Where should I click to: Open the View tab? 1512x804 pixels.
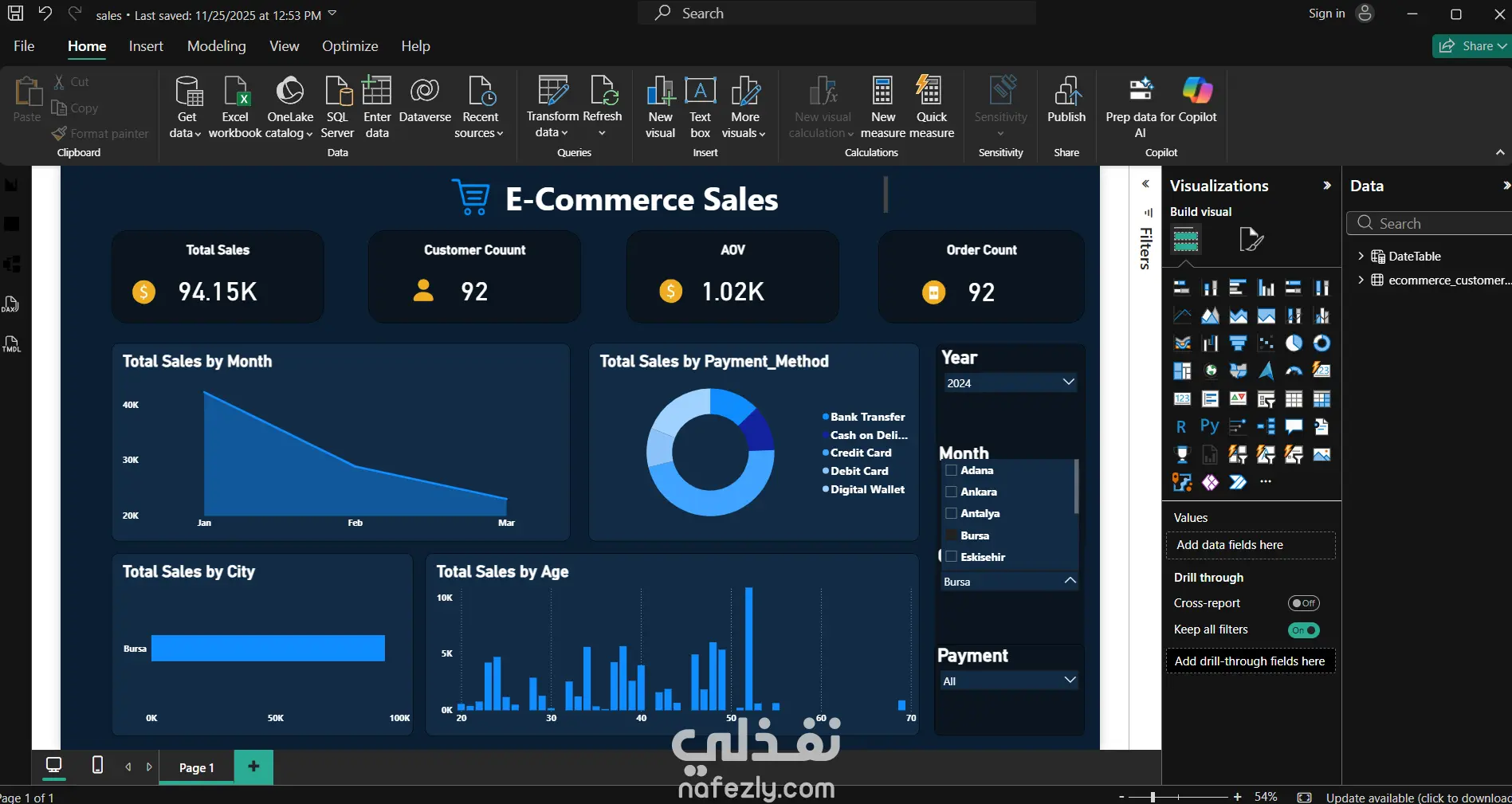coord(284,46)
